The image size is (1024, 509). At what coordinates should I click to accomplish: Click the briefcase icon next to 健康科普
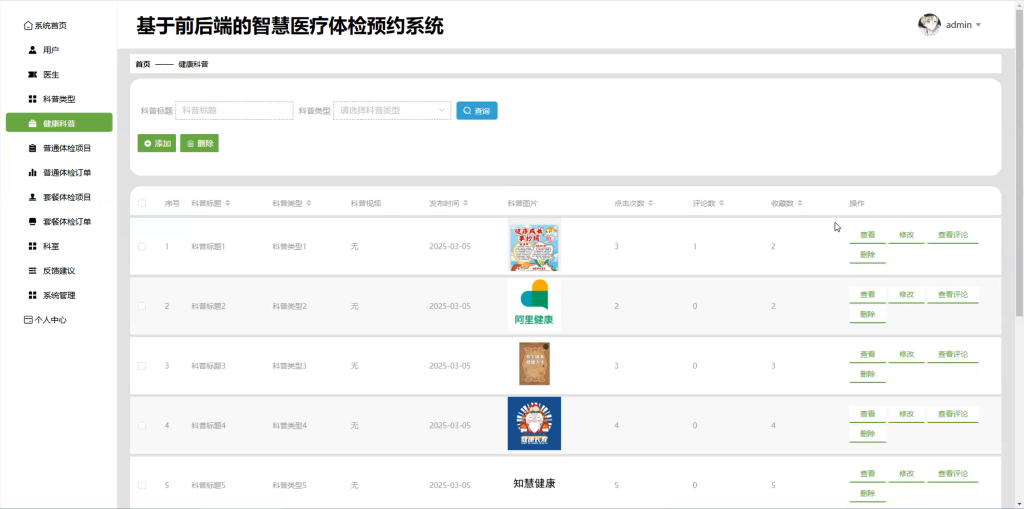[x=33, y=123]
